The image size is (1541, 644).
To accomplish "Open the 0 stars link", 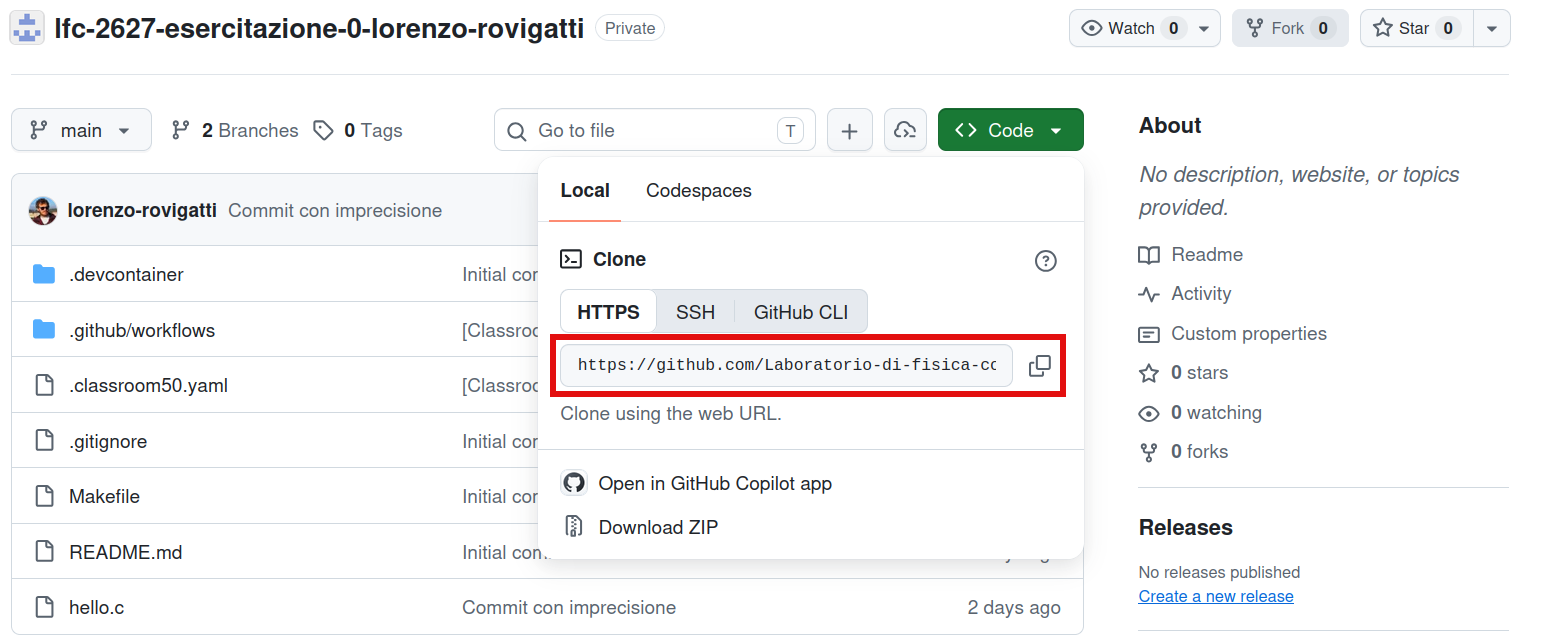I will coord(1199,373).
